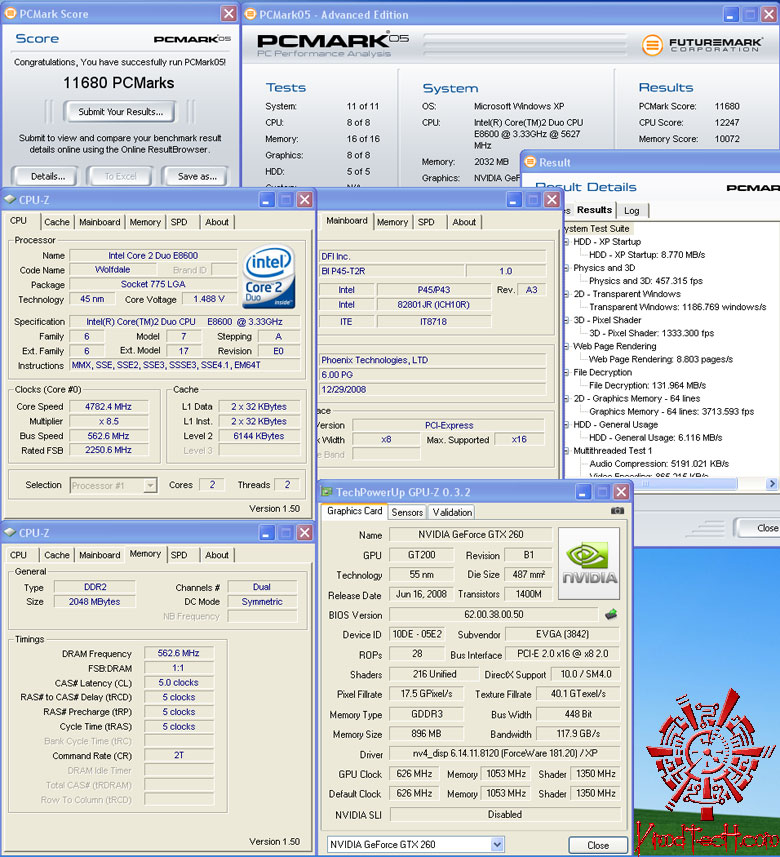Open Memory tab in the DFI Inc. mainboard window
The width and height of the screenshot is (780, 857).
coord(392,222)
